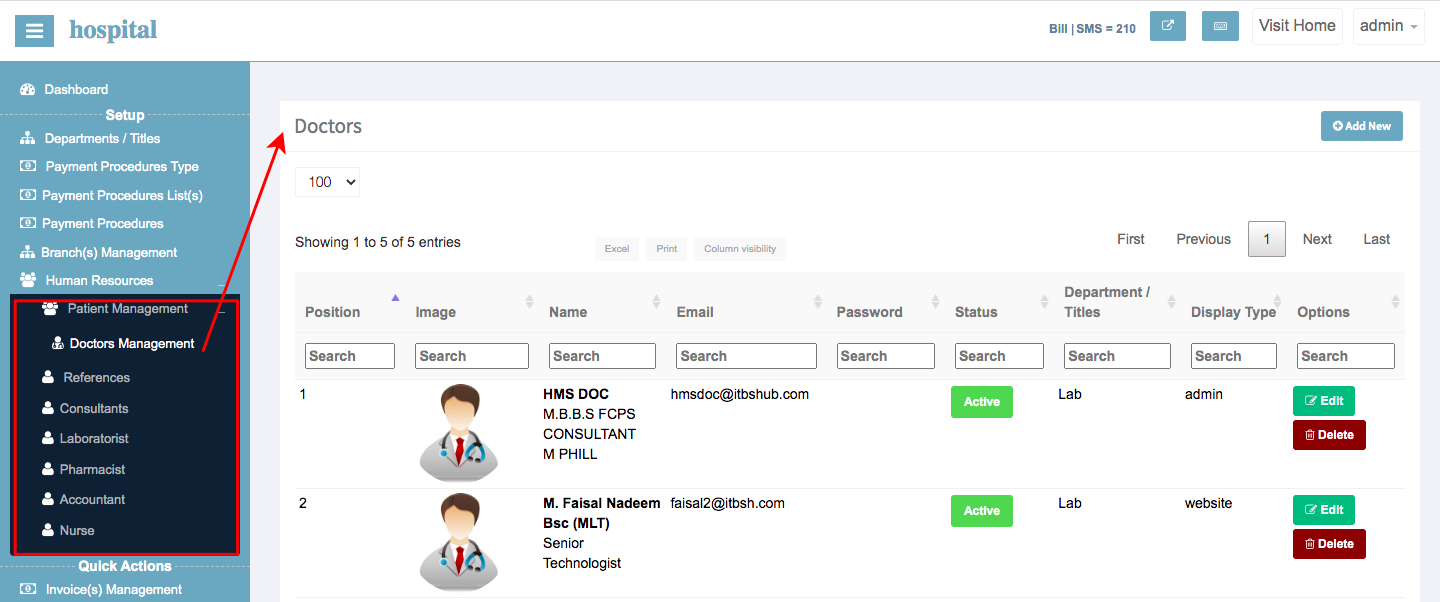The height and width of the screenshot is (602, 1440).
Task: Go to the Previous page
Action: tap(1203, 239)
